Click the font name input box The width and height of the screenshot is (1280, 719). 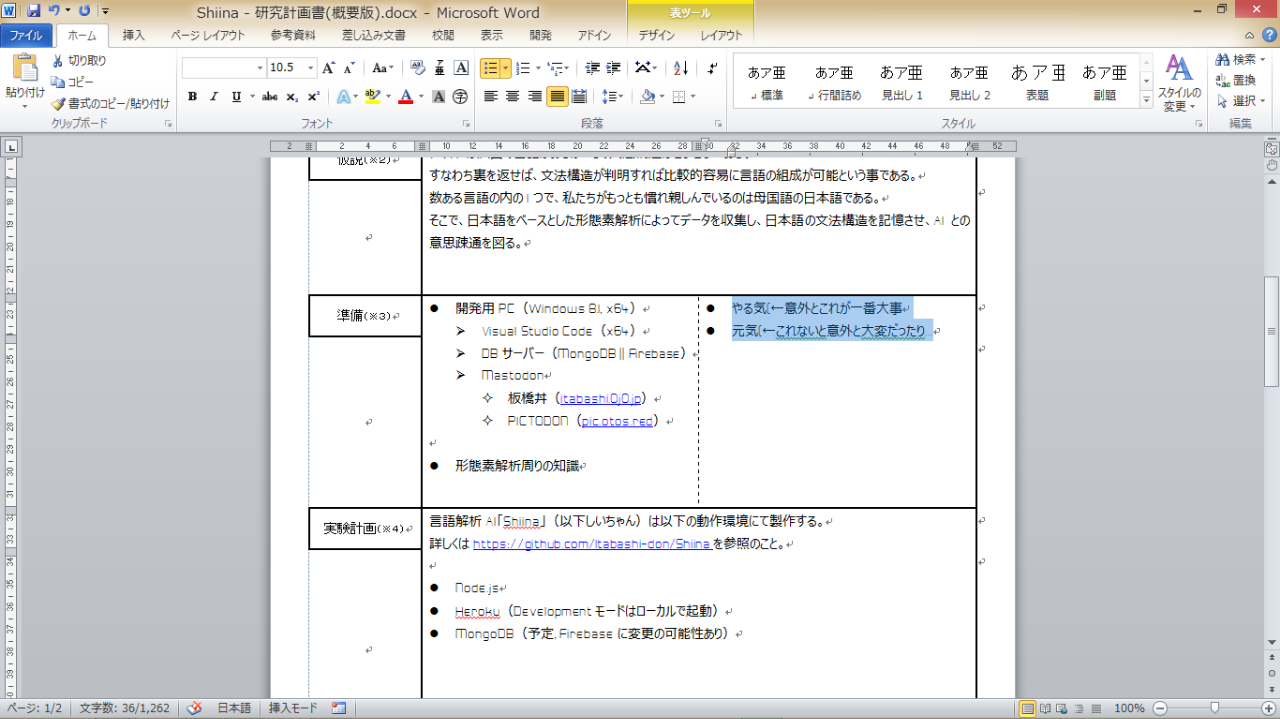pos(222,68)
